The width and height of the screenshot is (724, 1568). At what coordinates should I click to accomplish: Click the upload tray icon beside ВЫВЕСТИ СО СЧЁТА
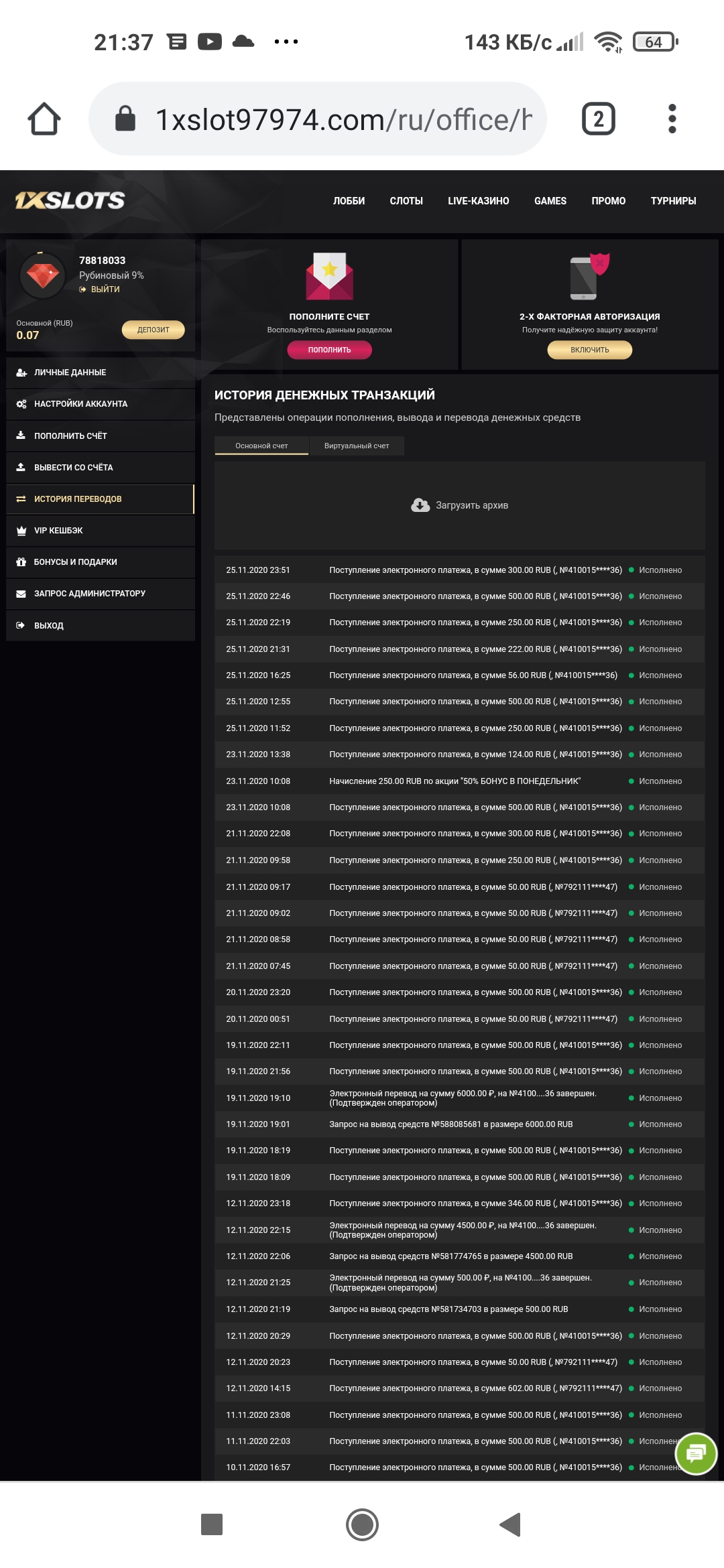(x=21, y=467)
